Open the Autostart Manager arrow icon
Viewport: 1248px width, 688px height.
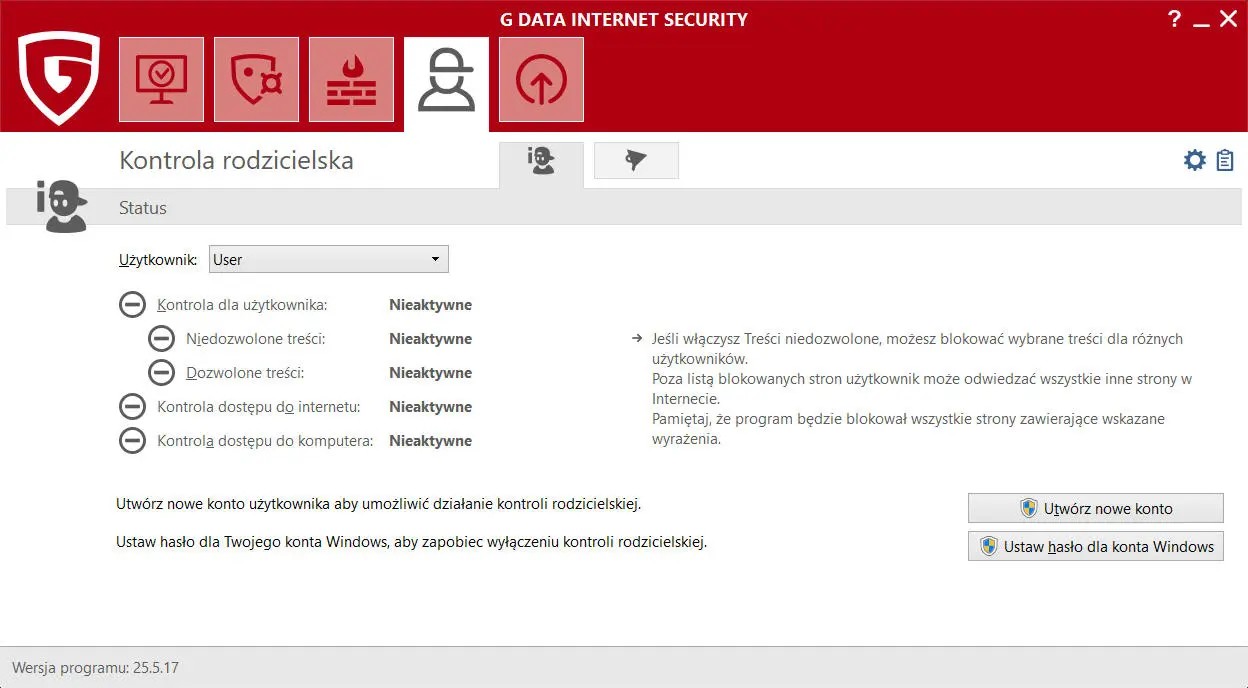pyautogui.click(x=541, y=79)
